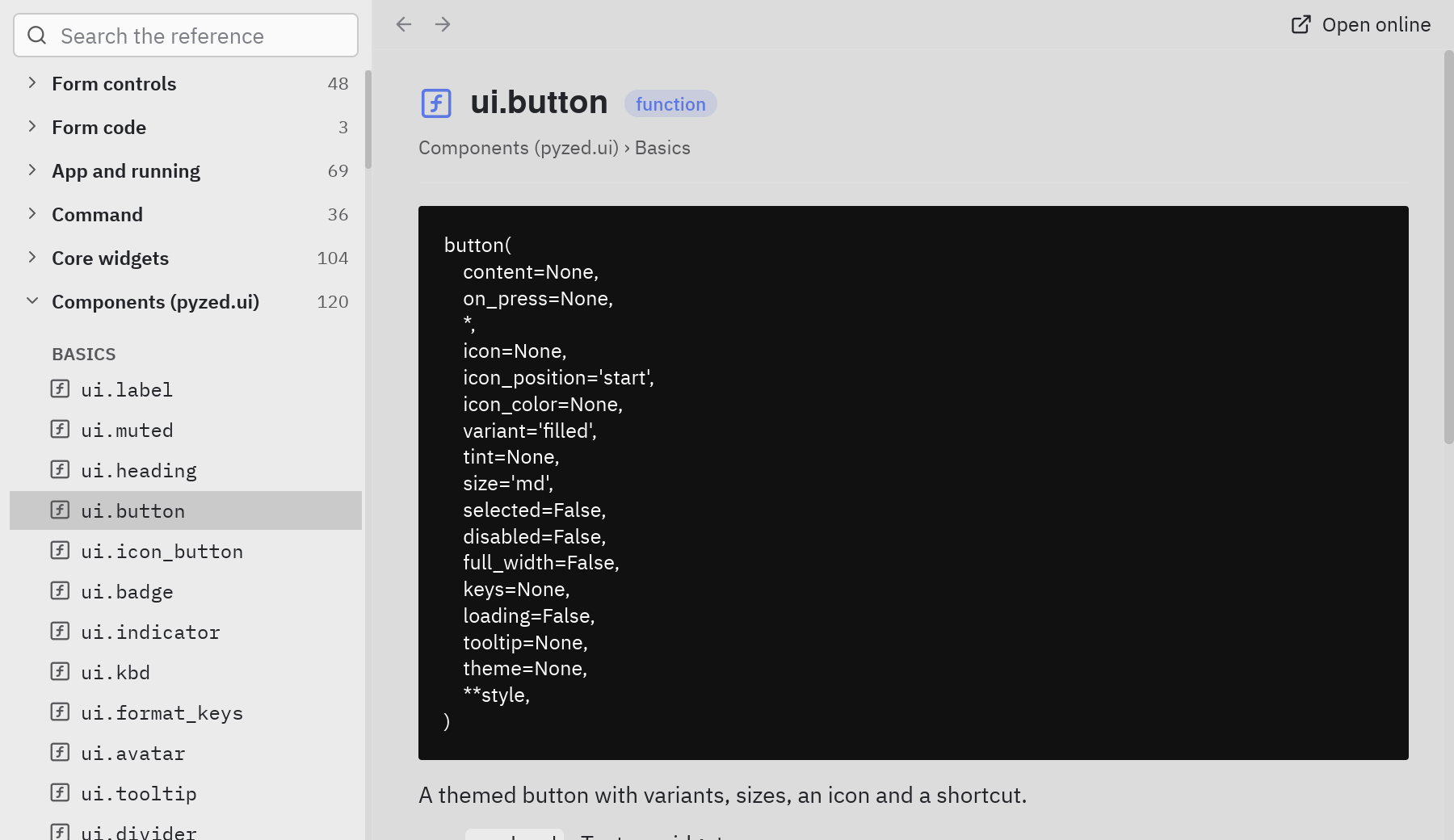Screen dimensions: 1454x840
Task: Click the back navigation arrow
Action: point(404,24)
